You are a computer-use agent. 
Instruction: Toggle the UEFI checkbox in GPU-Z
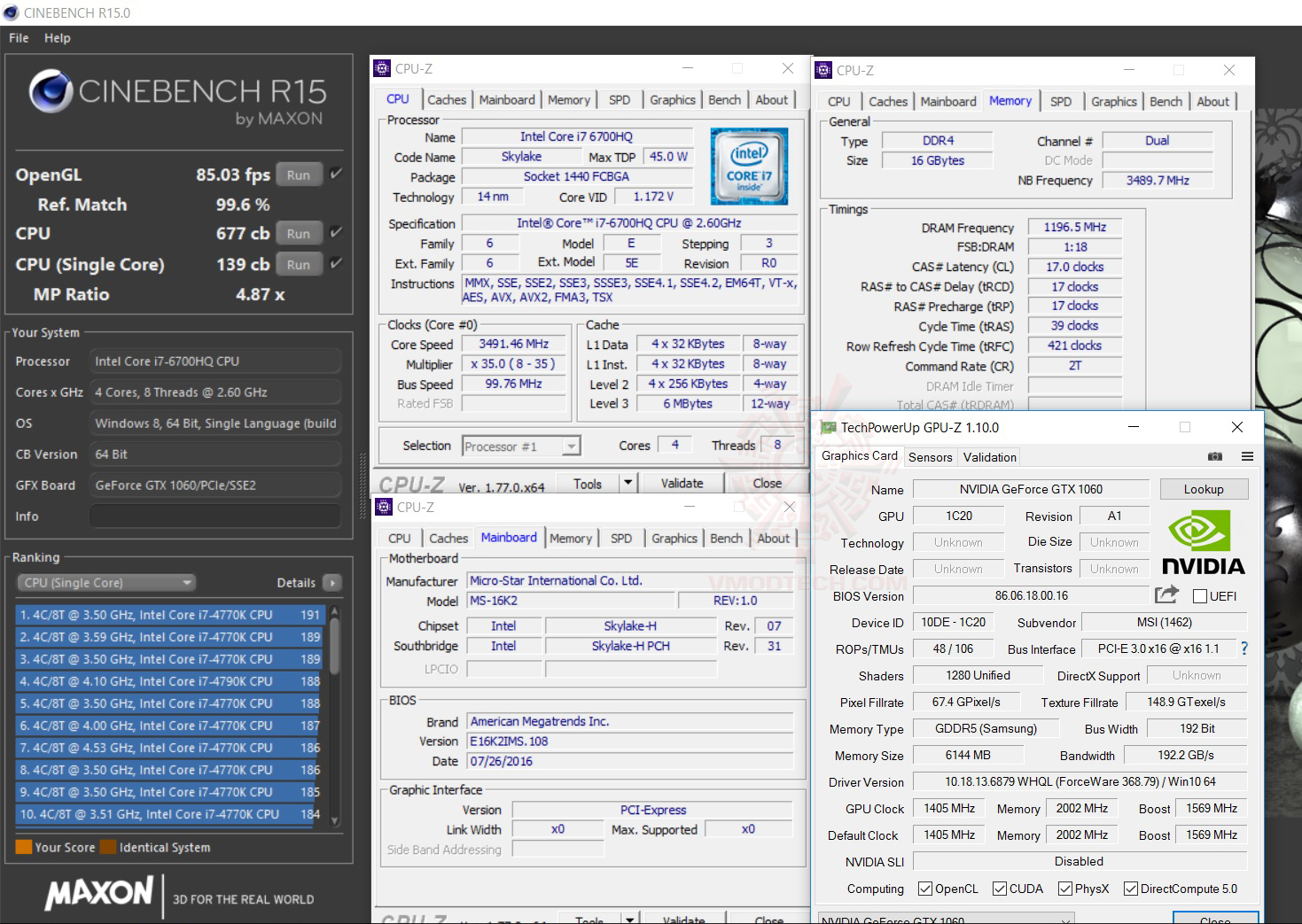click(x=1200, y=596)
